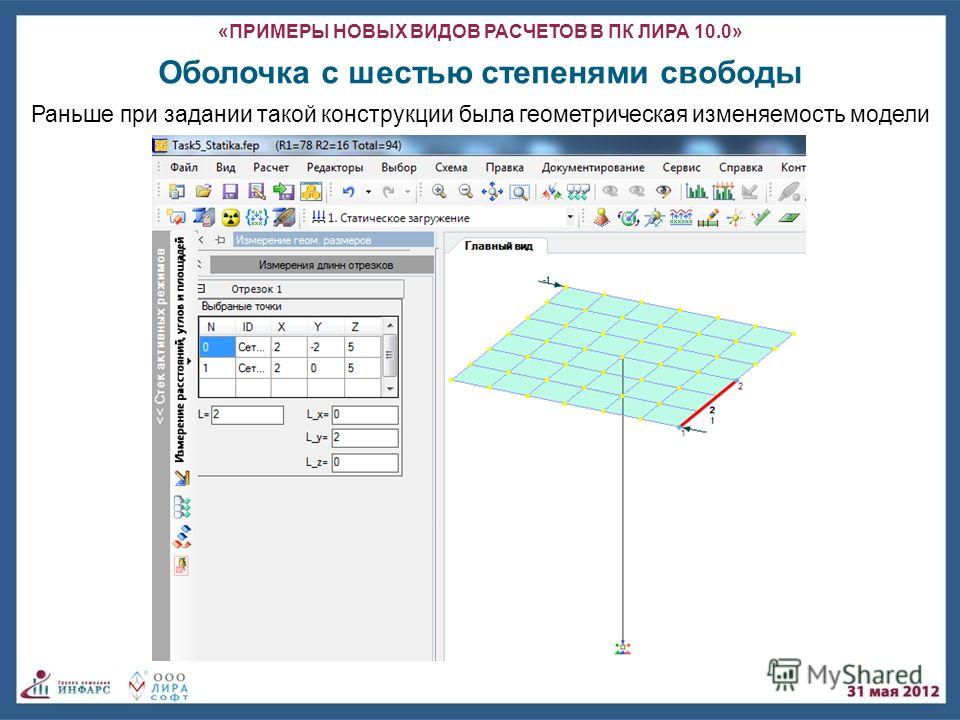Click the distributed load arrows icon
The image size is (960, 720).
(x=681, y=217)
